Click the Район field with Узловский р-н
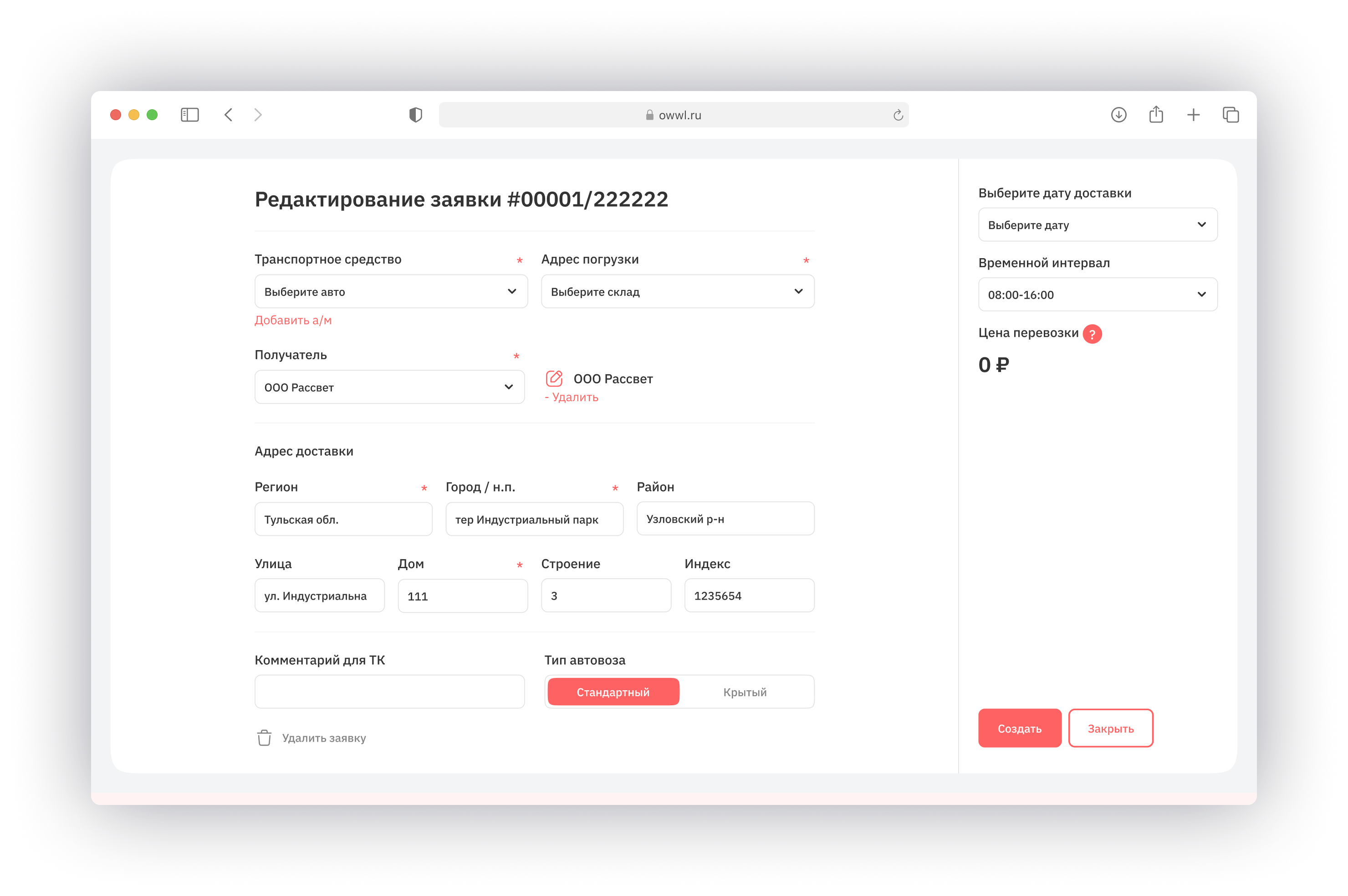 725,518
